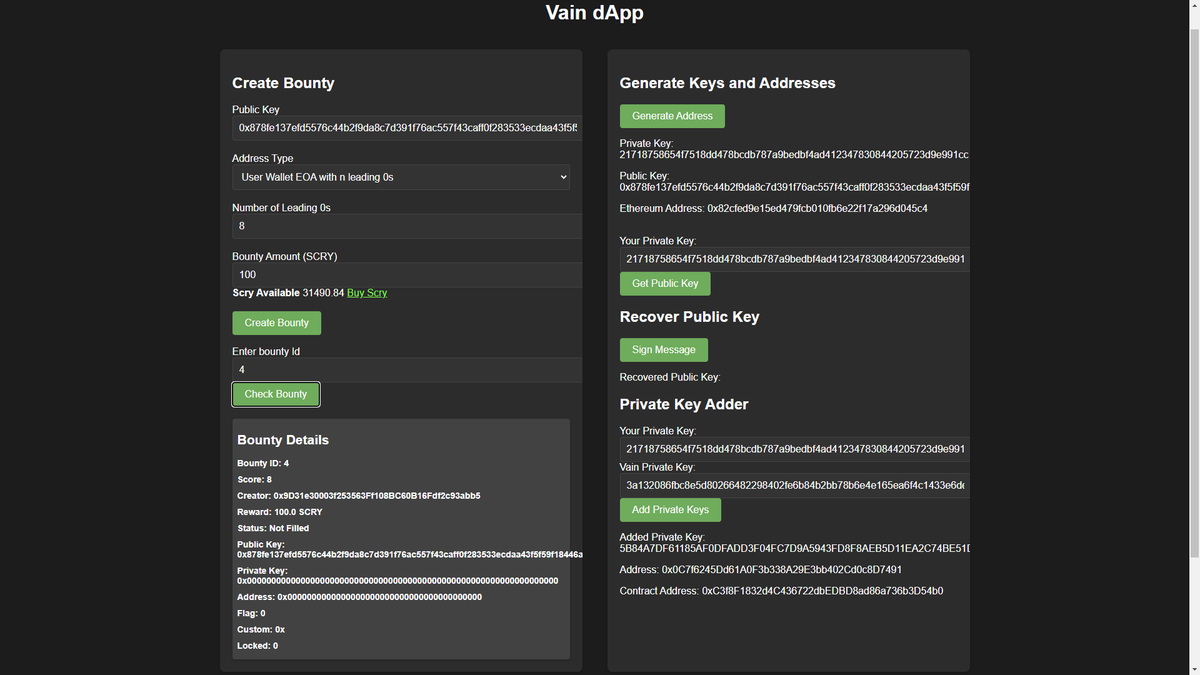Click the Recover Public Key heading
The image size is (1200, 675).
(x=689, y=317)
